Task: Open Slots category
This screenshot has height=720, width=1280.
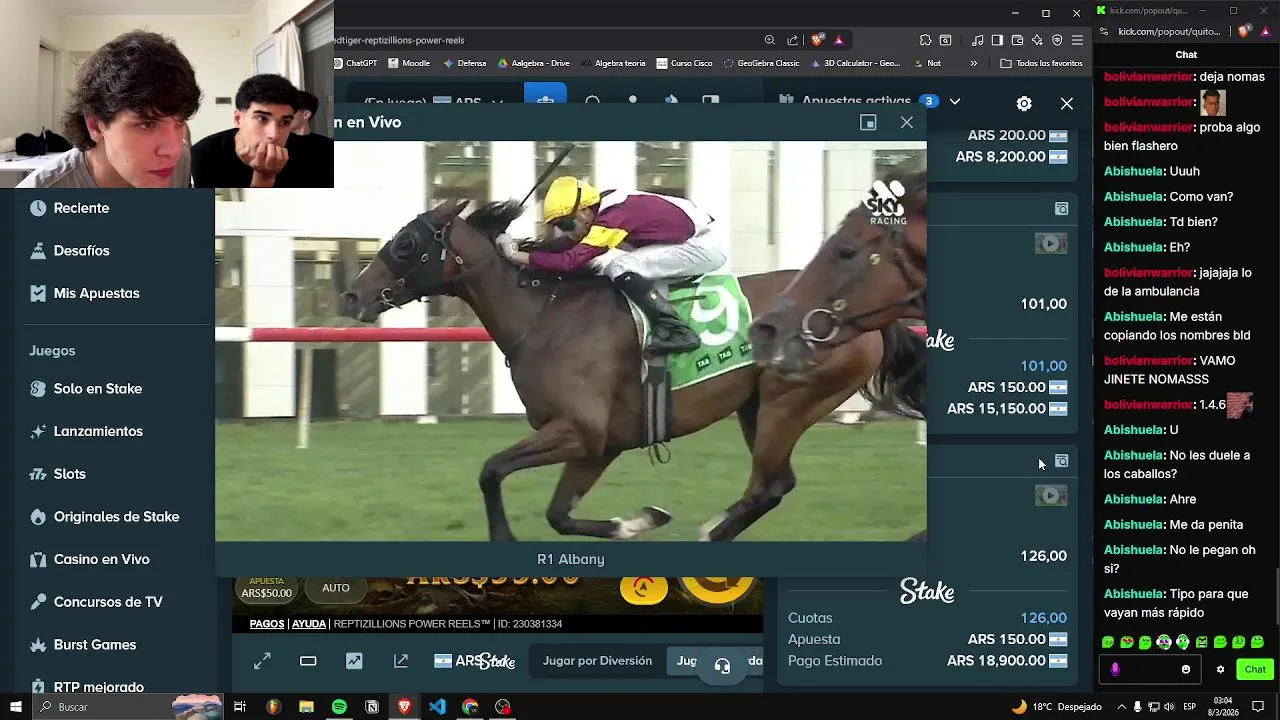Action: coord(57,474)
